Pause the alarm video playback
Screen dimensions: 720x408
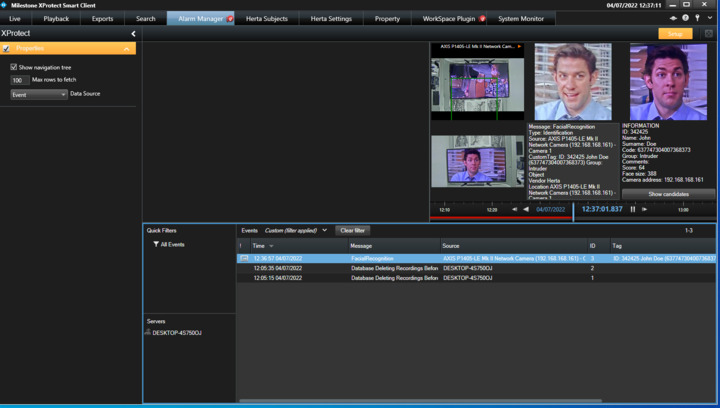pos(633,209)
